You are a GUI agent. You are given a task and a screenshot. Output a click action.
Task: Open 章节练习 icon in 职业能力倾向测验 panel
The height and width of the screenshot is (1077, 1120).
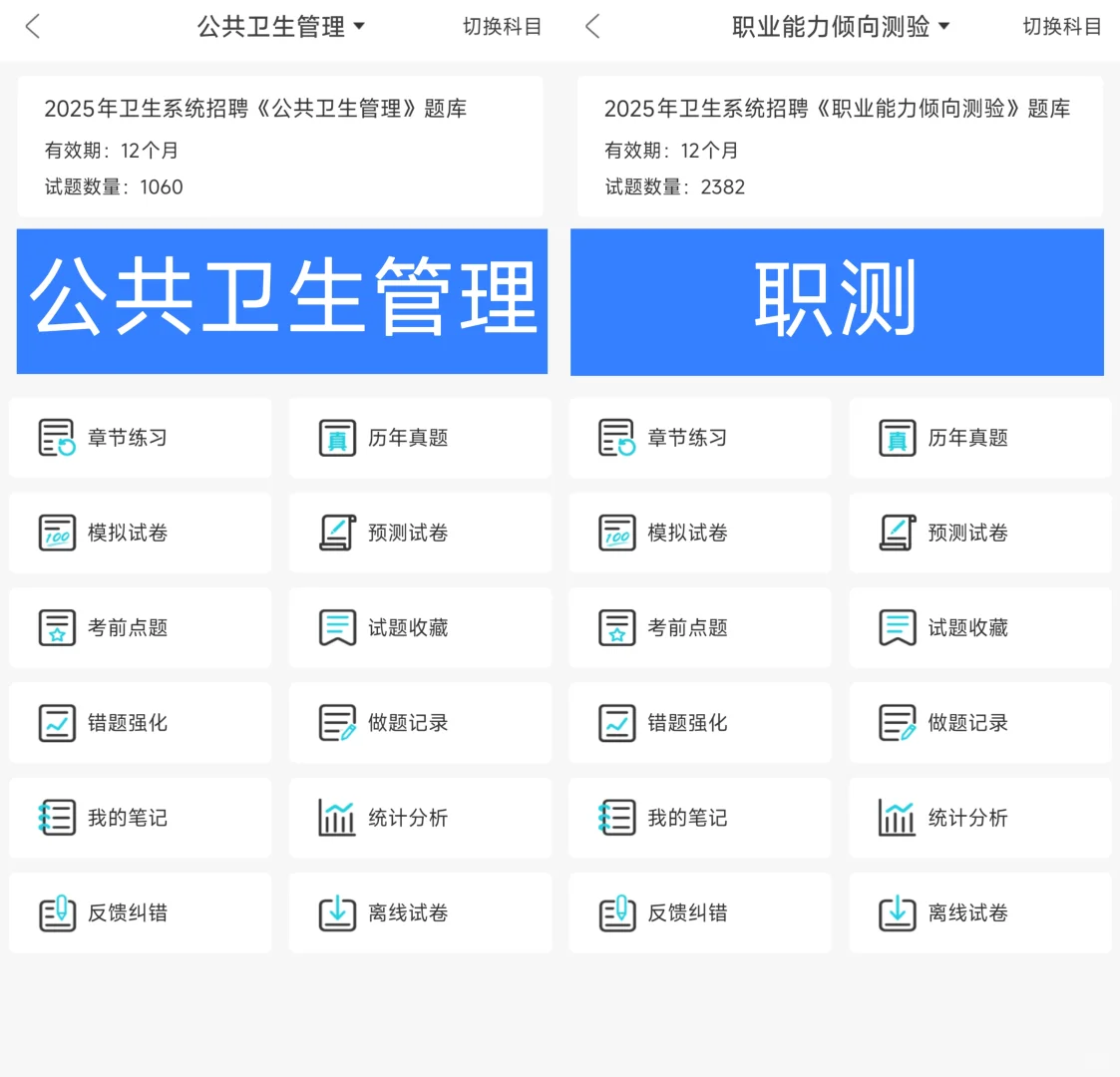pos(617,437)
